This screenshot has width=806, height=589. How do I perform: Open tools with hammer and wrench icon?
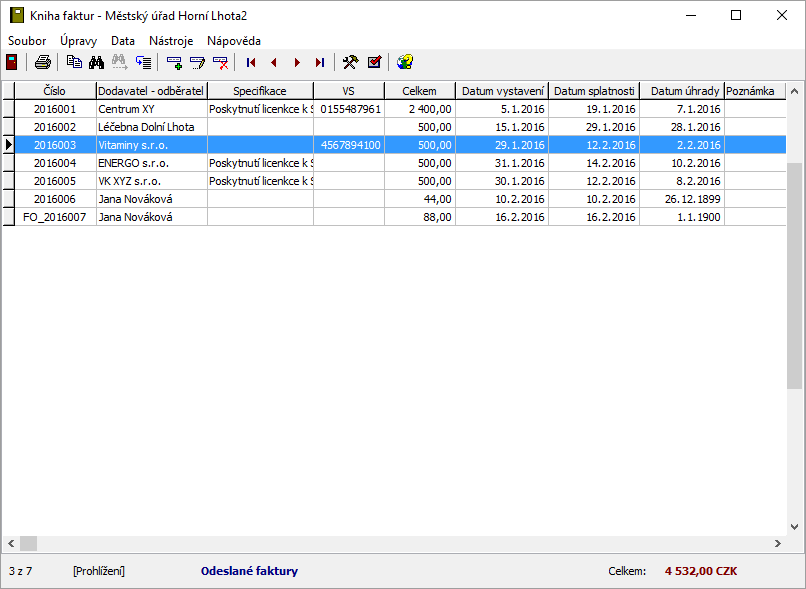click(351, 62)
